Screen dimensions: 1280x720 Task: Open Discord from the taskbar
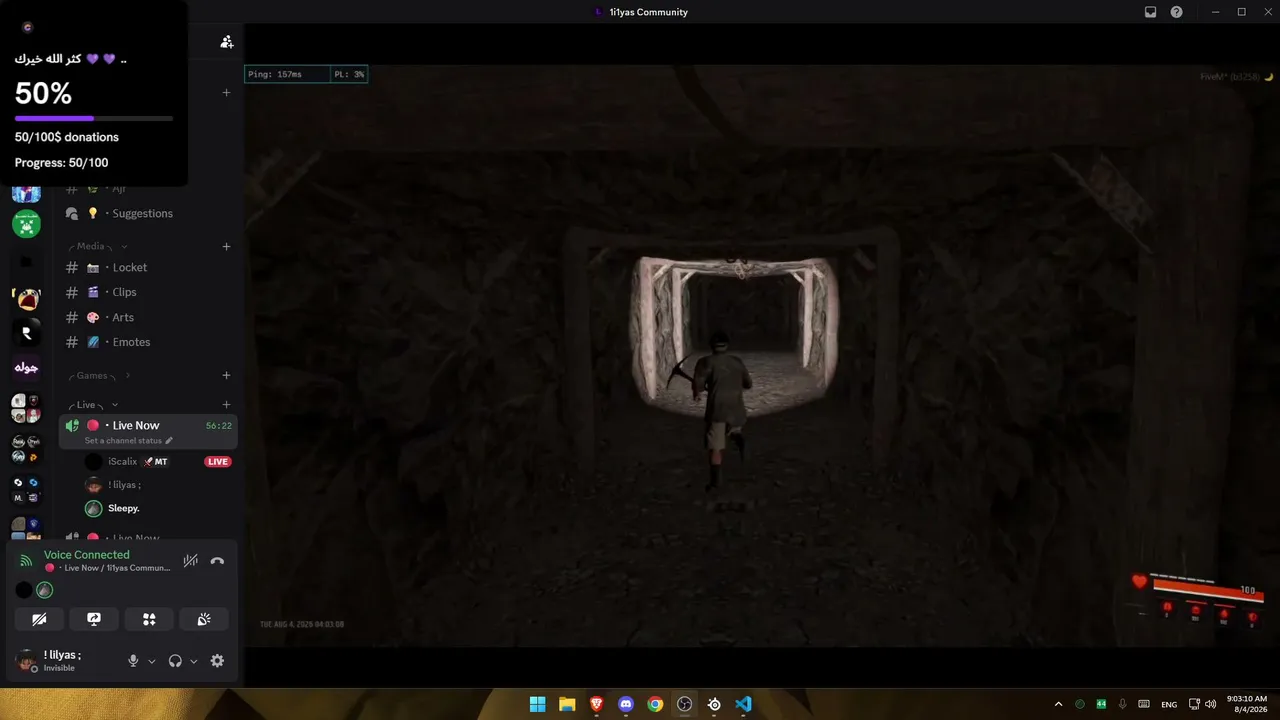[x=626, y=704]
